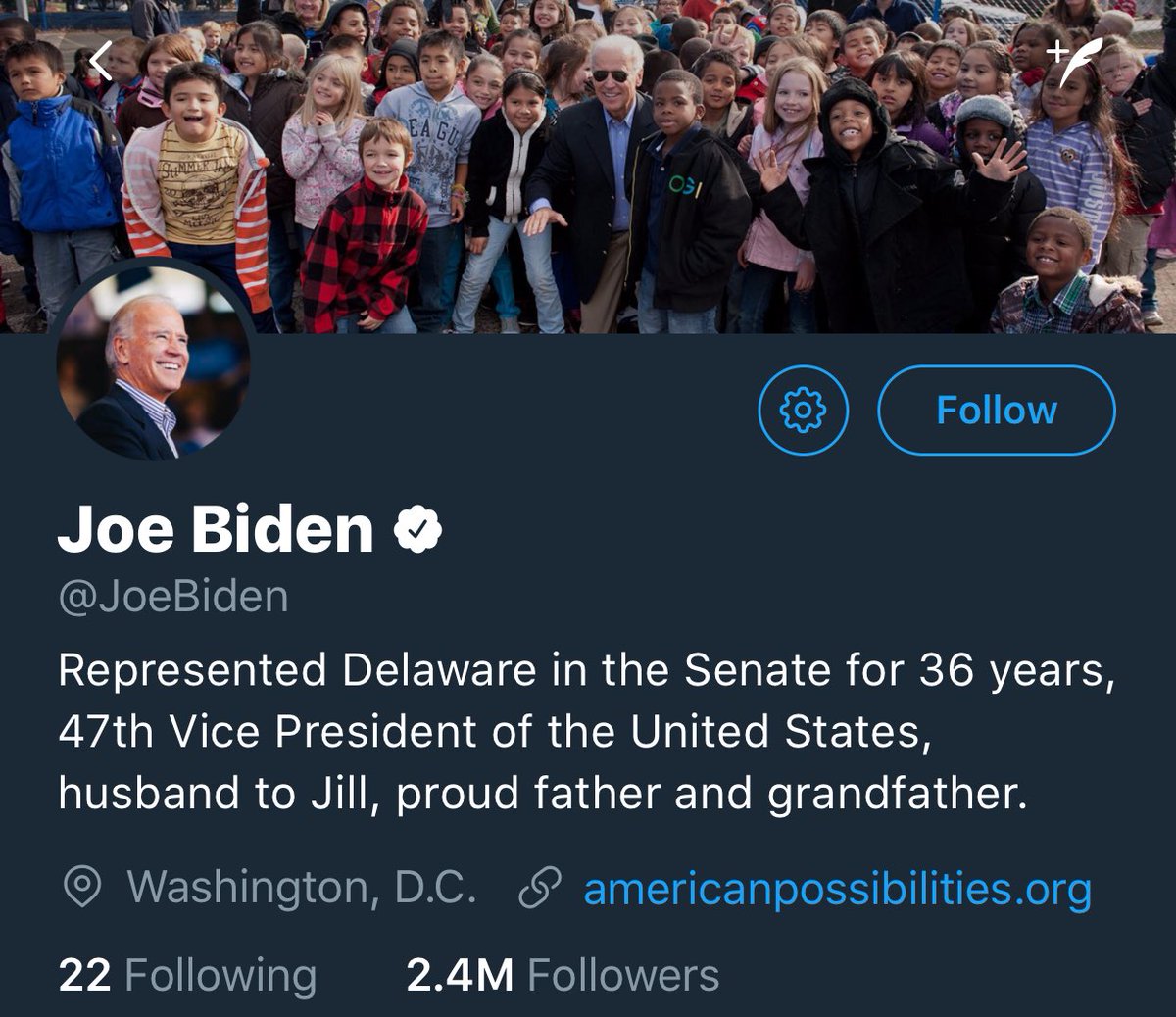Open the Followers label
The image size is (1176, 1017).
pos(623,975)
